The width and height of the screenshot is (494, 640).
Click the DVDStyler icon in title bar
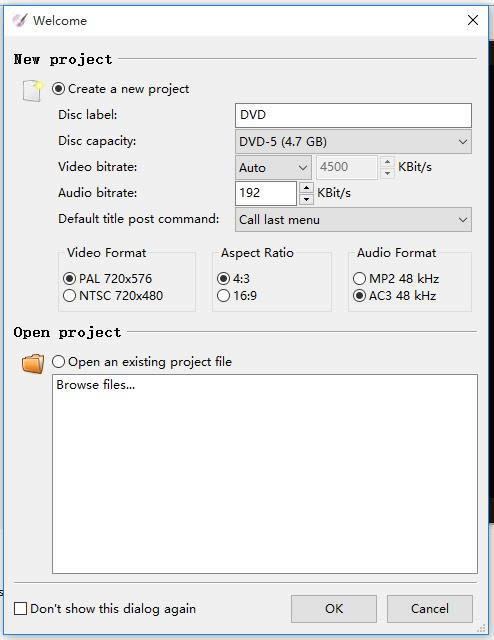[19, 20]
